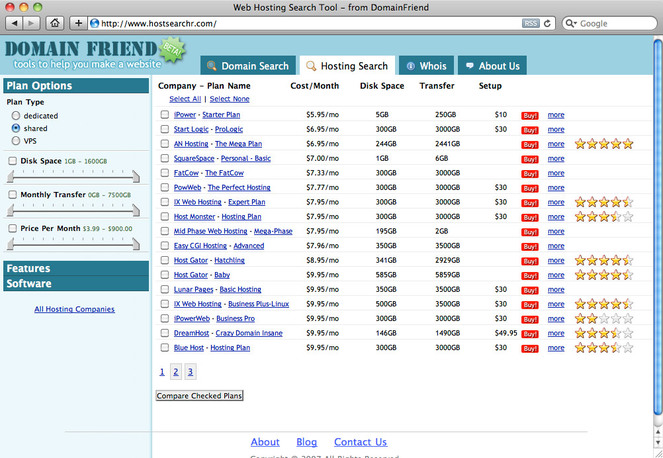The height and width of the screenshot is (458, 663).
Task: Select the shared plan type
Action: pos(16,128)
